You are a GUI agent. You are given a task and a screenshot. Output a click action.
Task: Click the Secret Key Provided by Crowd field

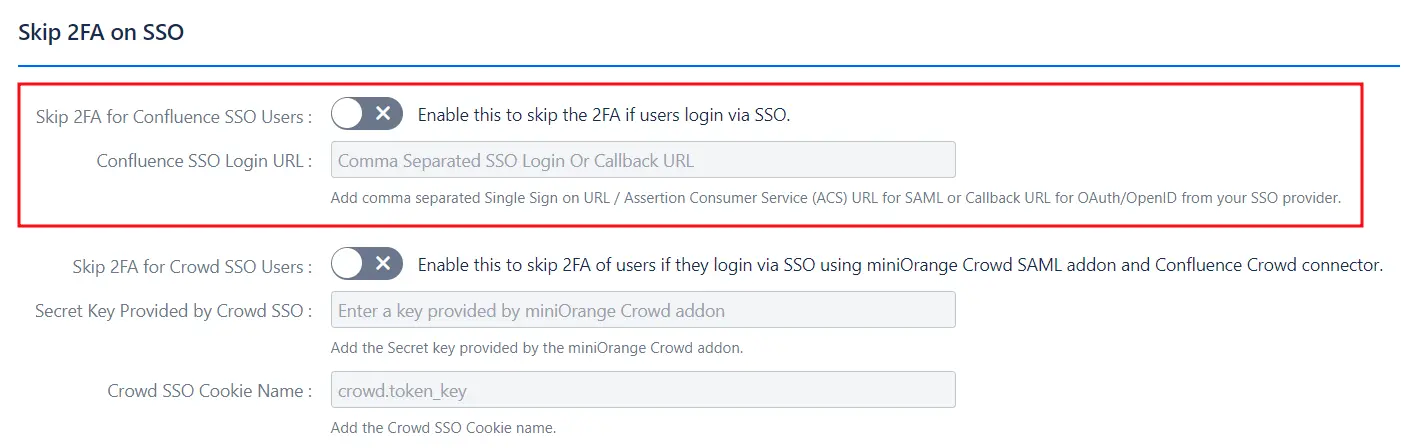642,310
